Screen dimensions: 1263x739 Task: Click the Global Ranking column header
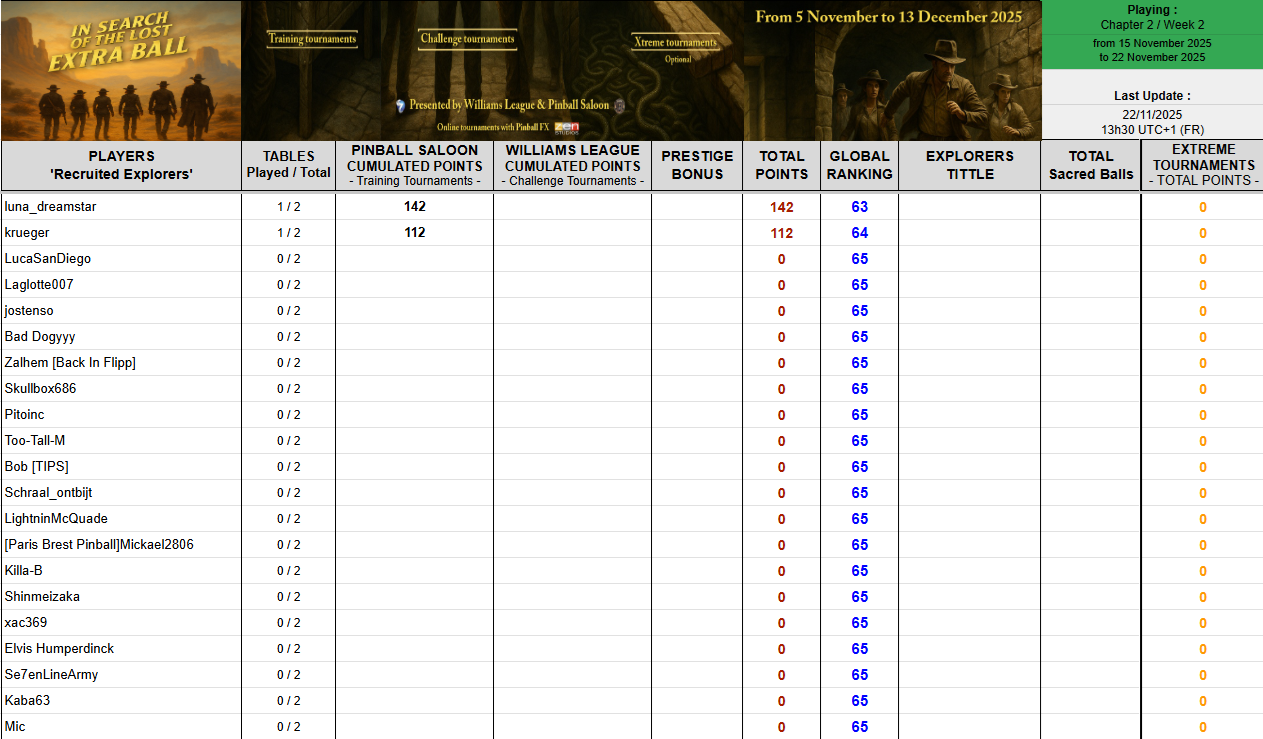(859, 165)
